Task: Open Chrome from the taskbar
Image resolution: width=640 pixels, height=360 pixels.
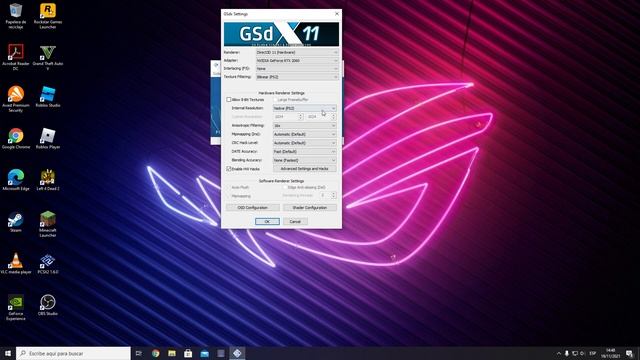Action: tap(155, 353)
